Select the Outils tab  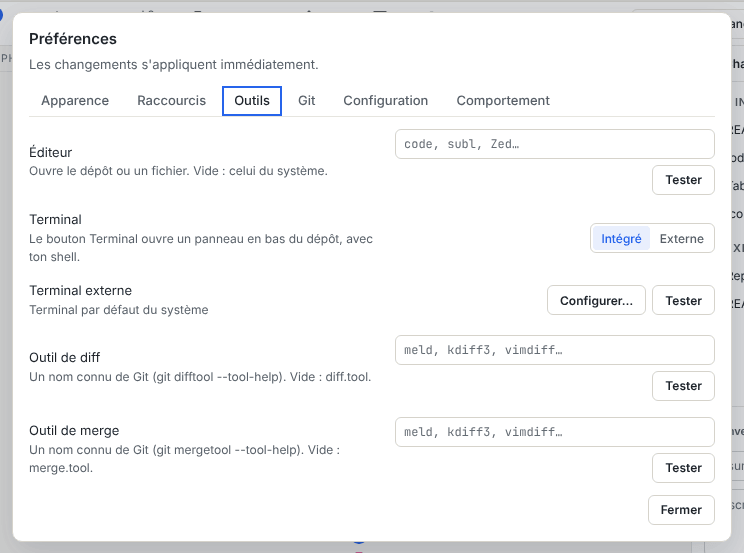point(252,101)
